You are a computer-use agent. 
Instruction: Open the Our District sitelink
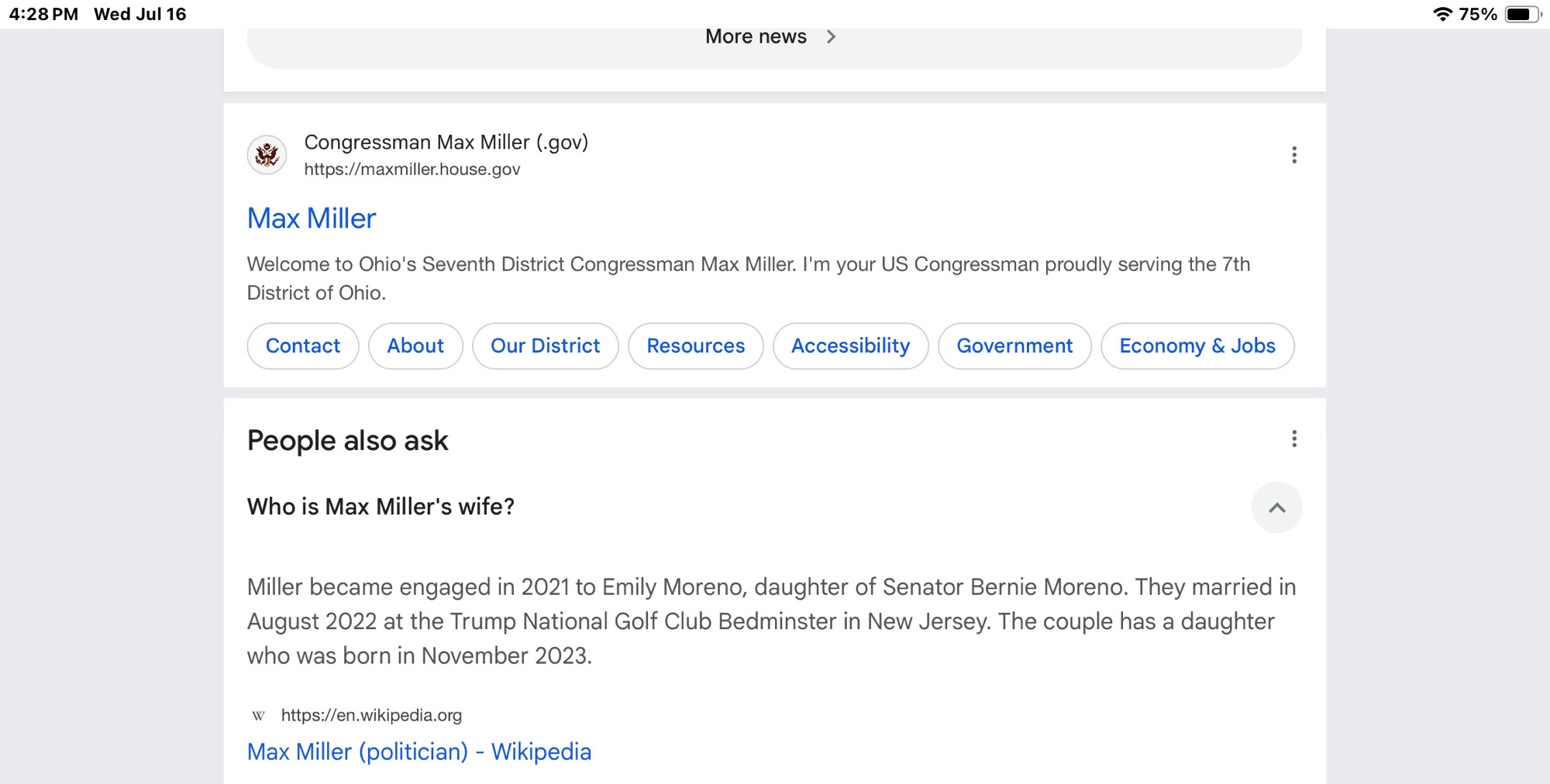pyautogui.click(x=546, y=346)
